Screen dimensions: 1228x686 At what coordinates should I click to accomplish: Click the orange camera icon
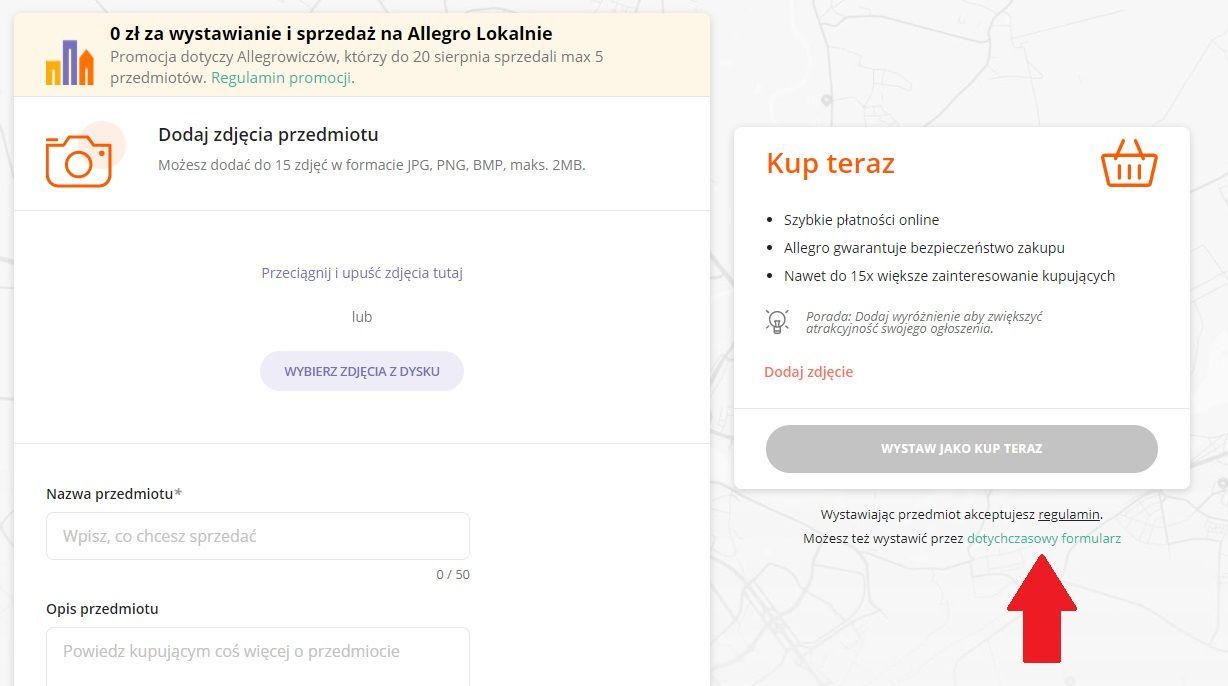coord(79,160)
